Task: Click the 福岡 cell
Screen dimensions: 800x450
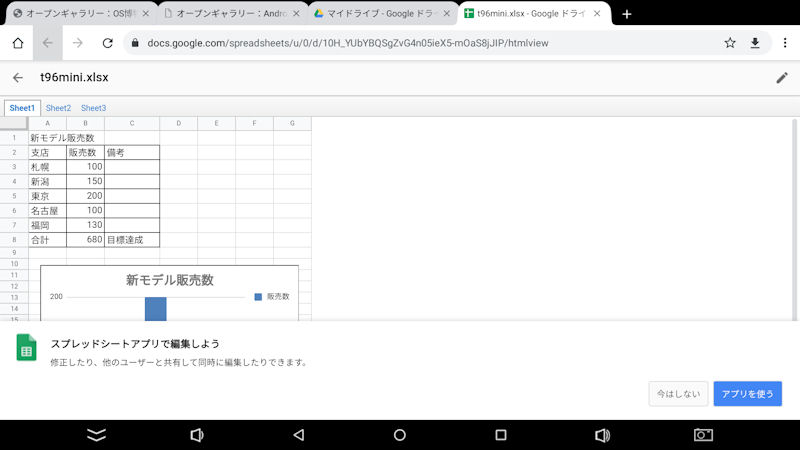Action: point(47,225)
